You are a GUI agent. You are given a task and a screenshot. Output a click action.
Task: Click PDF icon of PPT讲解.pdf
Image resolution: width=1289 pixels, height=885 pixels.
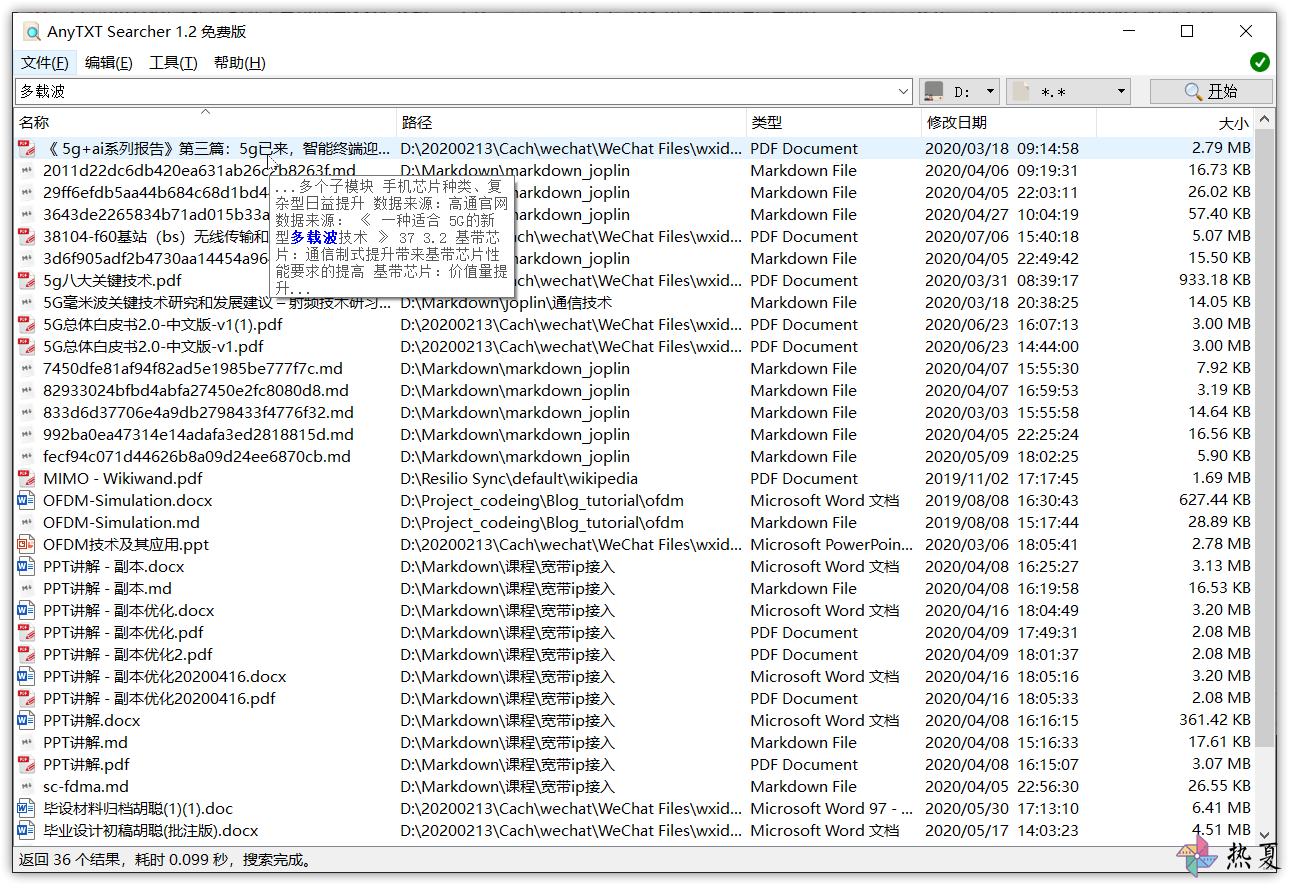(27, 765)
